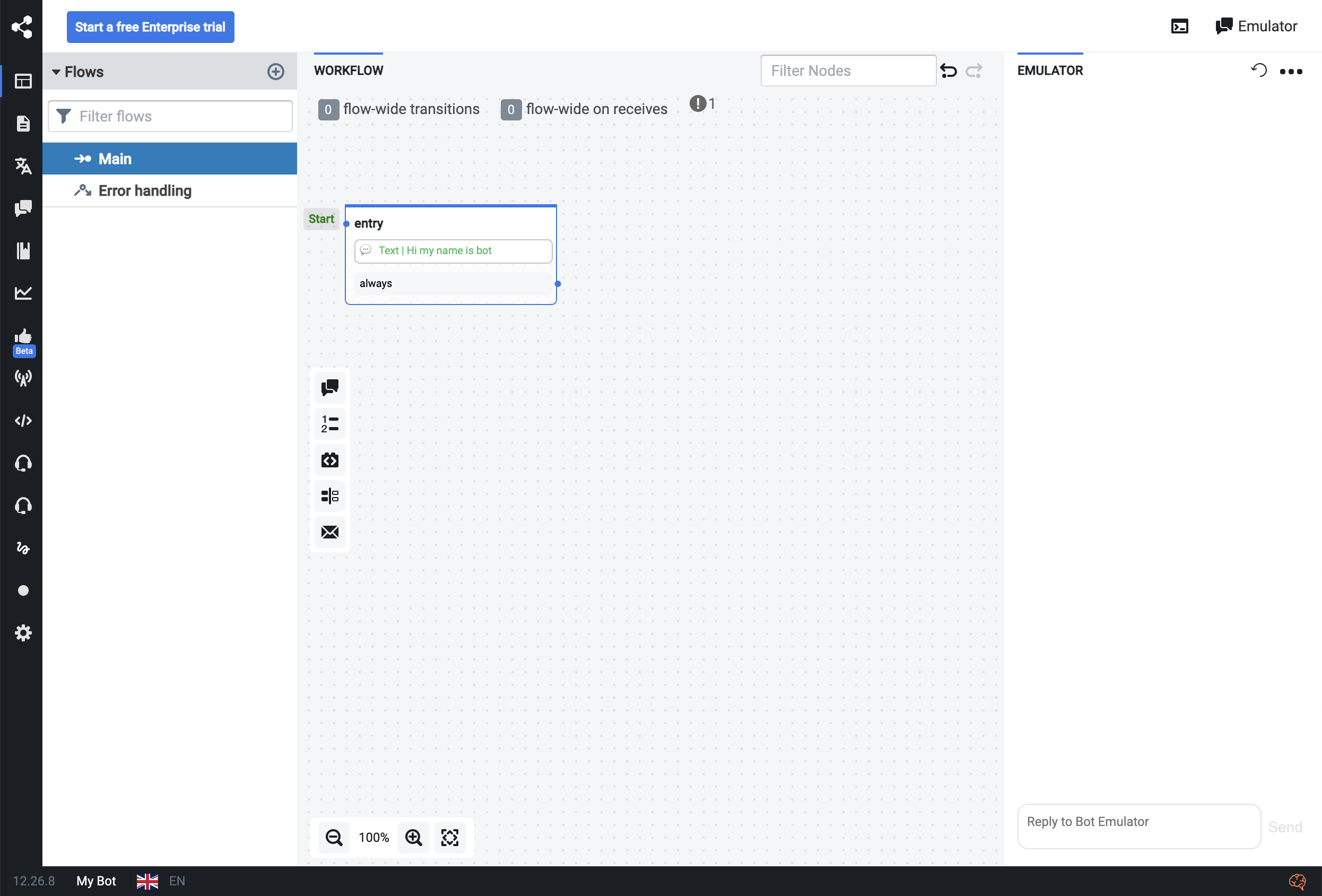Open the Emulator toggle in top bar
This screenshot has height=896, width=1322.
(x=1256, y=26)
